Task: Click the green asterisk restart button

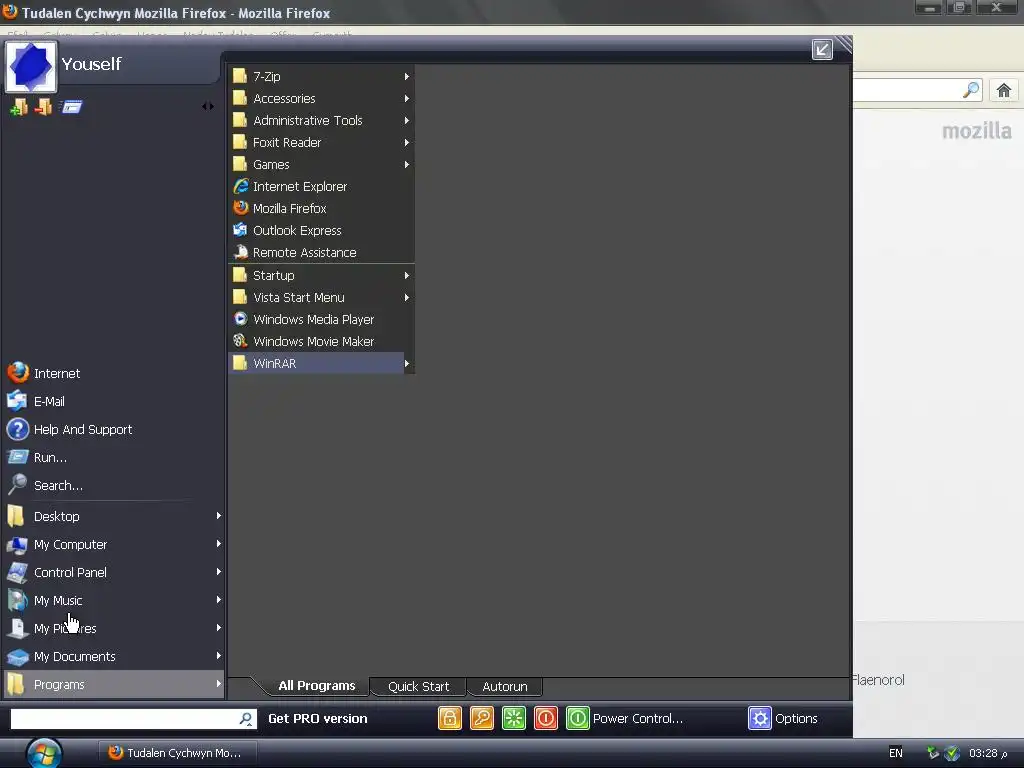Action: coord(513,718)
